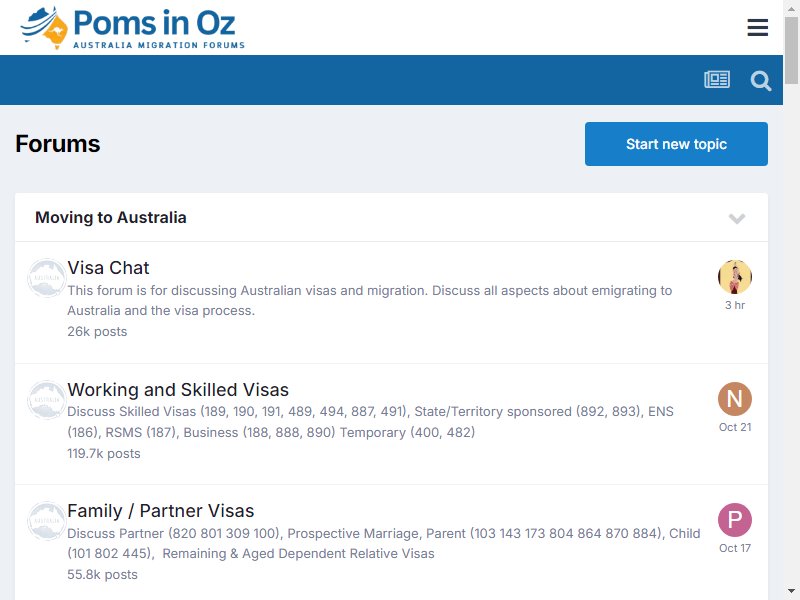Viewport: 800px width, 600px height.
Task: Open the orange N user avatar
Action: point(735,399)
